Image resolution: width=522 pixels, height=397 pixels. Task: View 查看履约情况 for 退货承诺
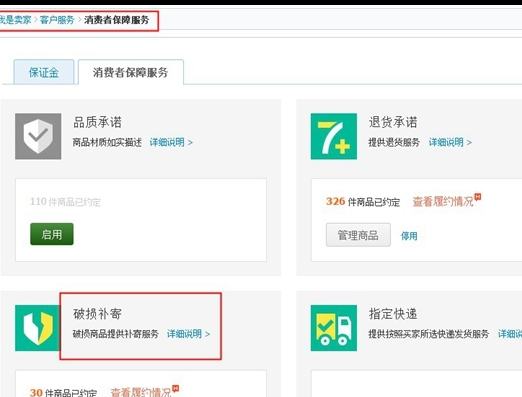443,201
